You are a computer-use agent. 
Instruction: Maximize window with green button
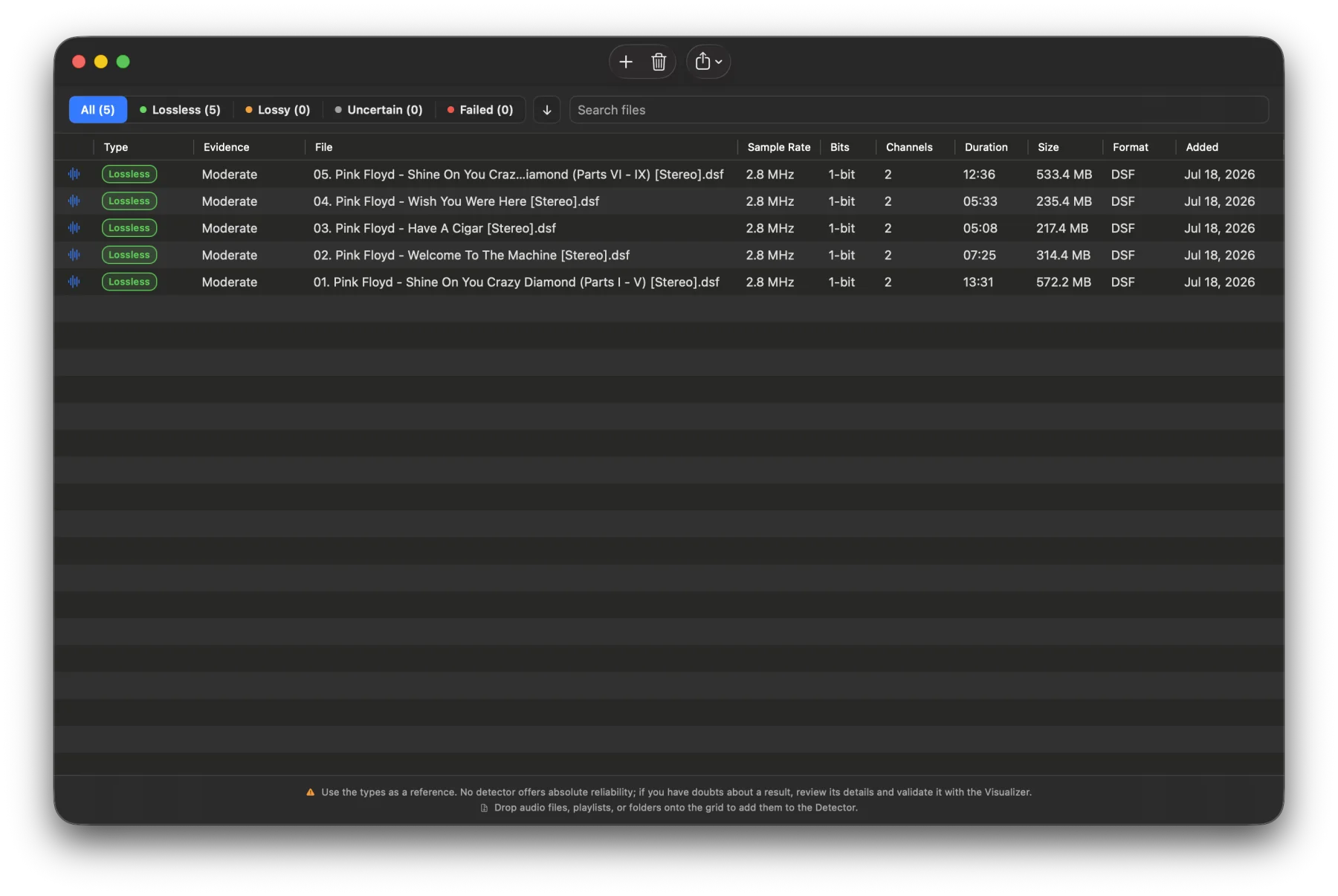tap(123, 62)
